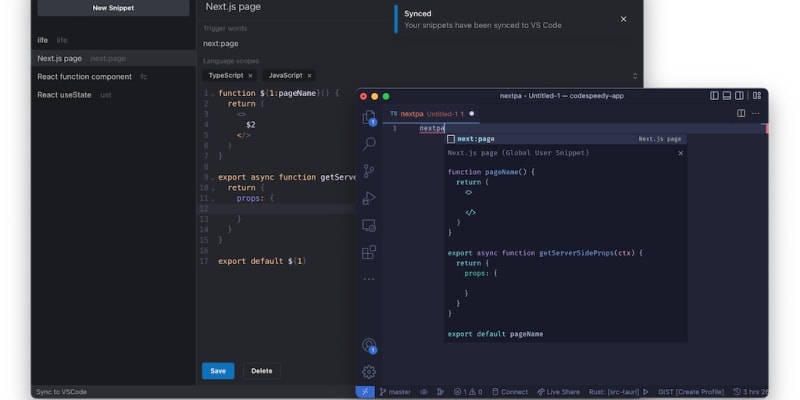This screenshot has height=400, width=800.
Task: Expand the language scopes dropdown
Action: pos(635,76)
